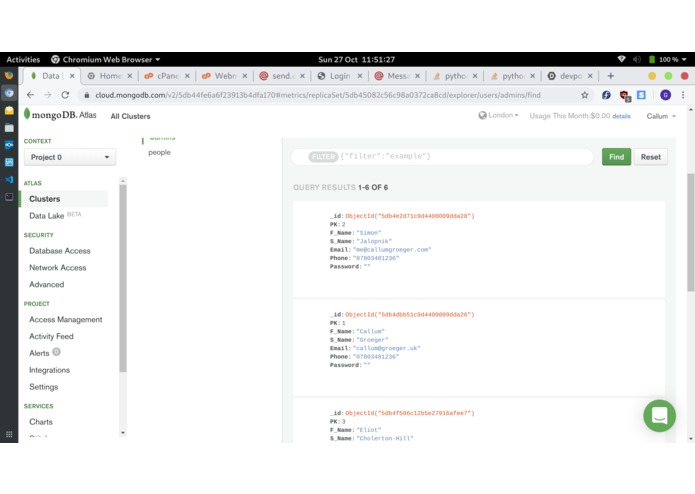Open the terminal dock icon
695x494 pixels.
click(x=9, y=197)
